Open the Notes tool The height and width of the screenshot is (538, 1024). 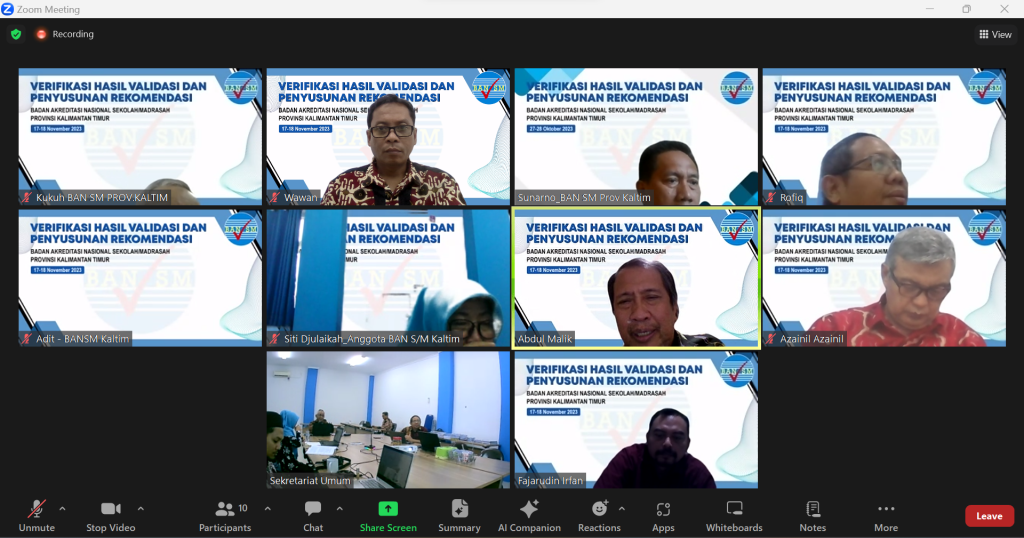click(x=812, y=516)
